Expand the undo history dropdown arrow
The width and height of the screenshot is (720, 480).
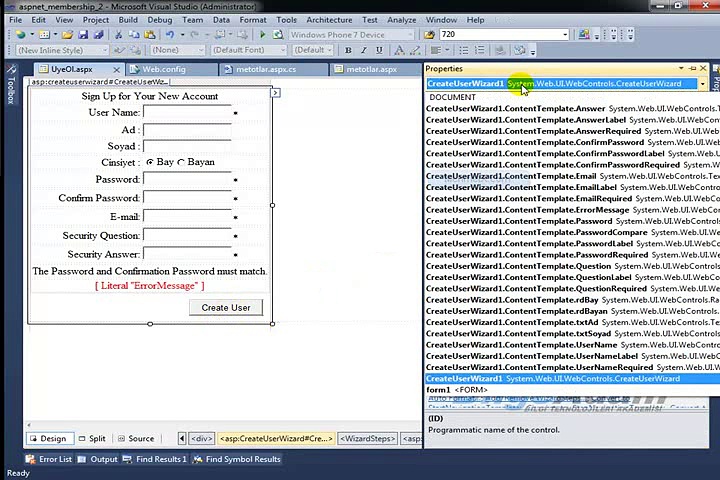point(182,34)
